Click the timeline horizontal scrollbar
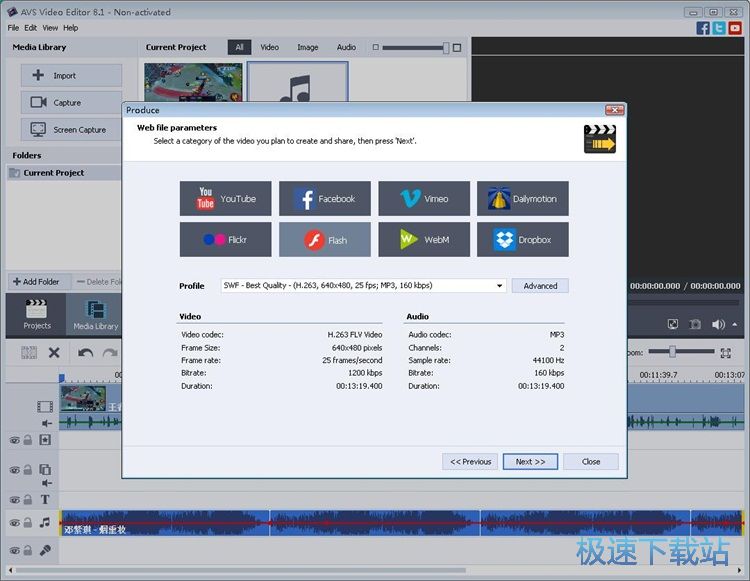 (239, 570)
